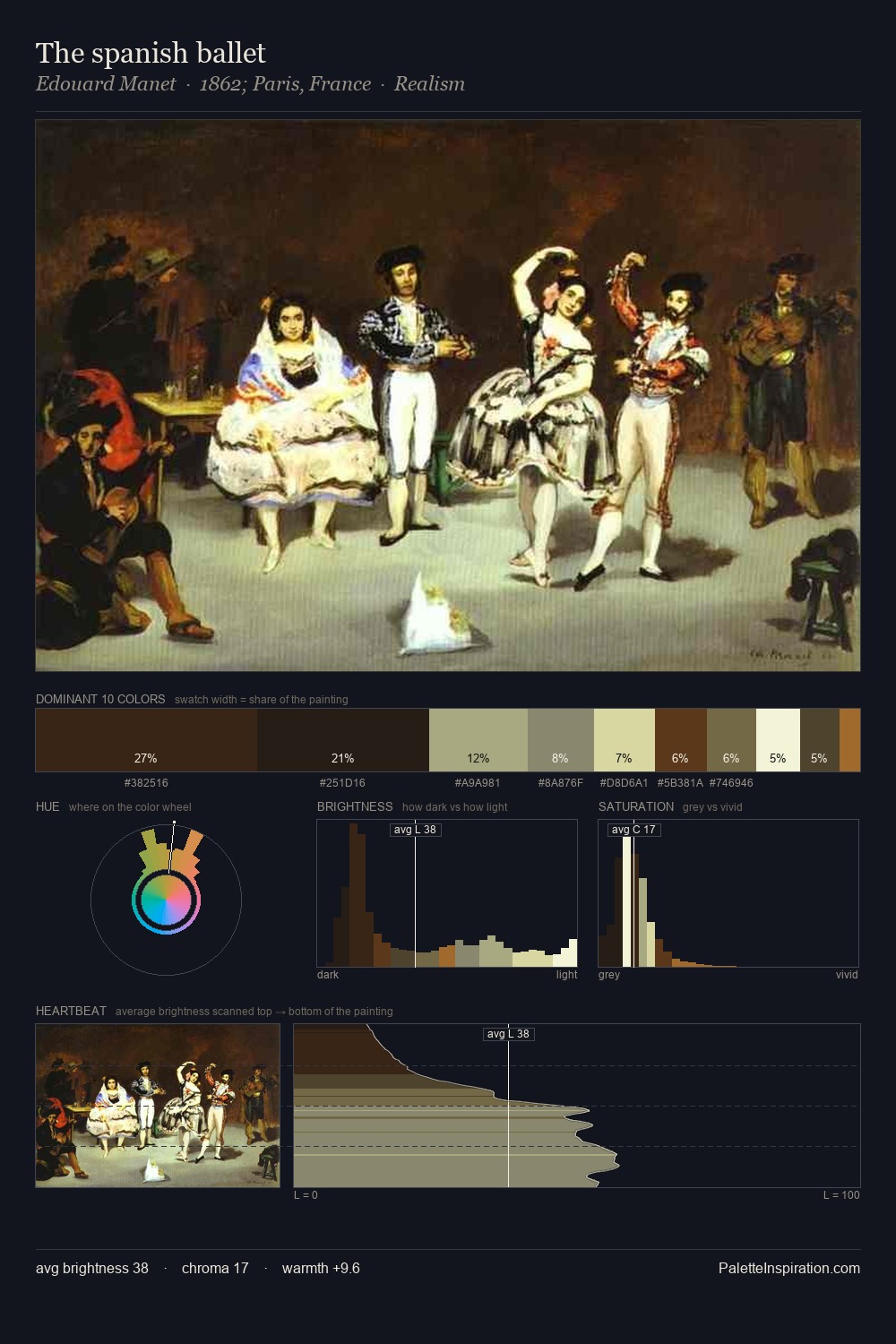
Task: Click the HEARTBEAT section heading
Action: pyautogui.click(x=71, y=1011)
